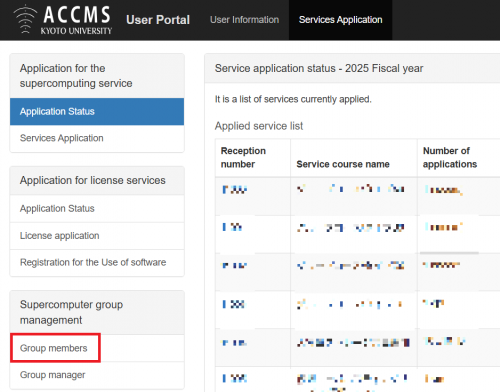Open license services Application Status
500x392 pixels.
(x=97, y=209)
